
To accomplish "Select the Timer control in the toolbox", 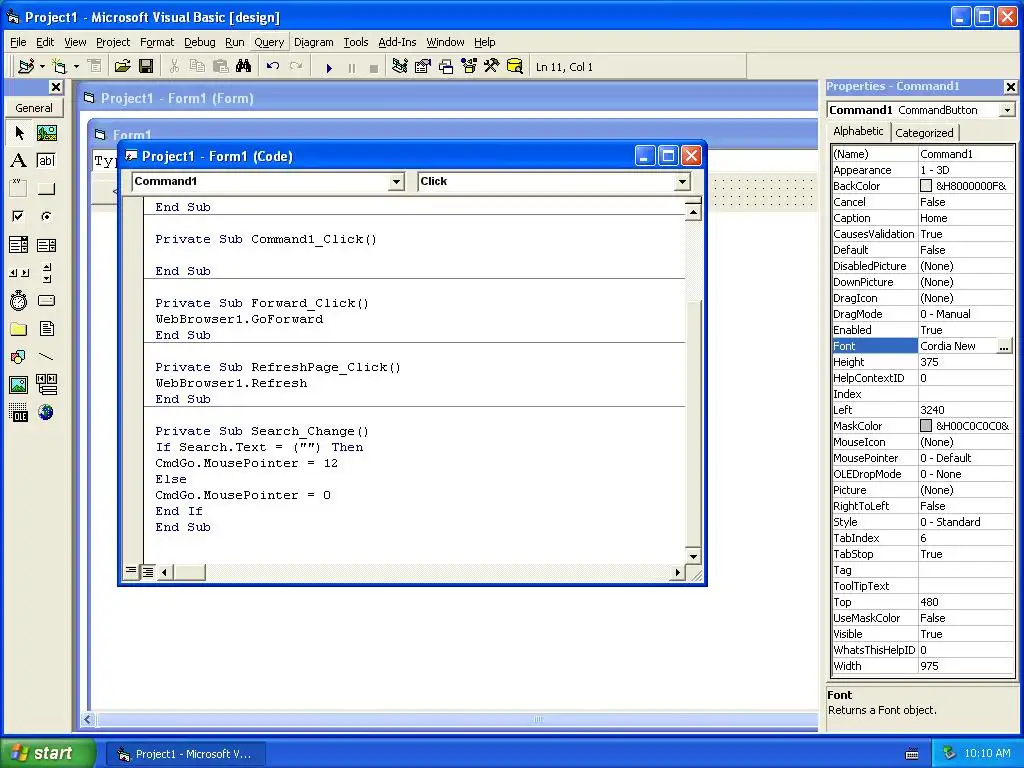I will click(x=19, y=300).
